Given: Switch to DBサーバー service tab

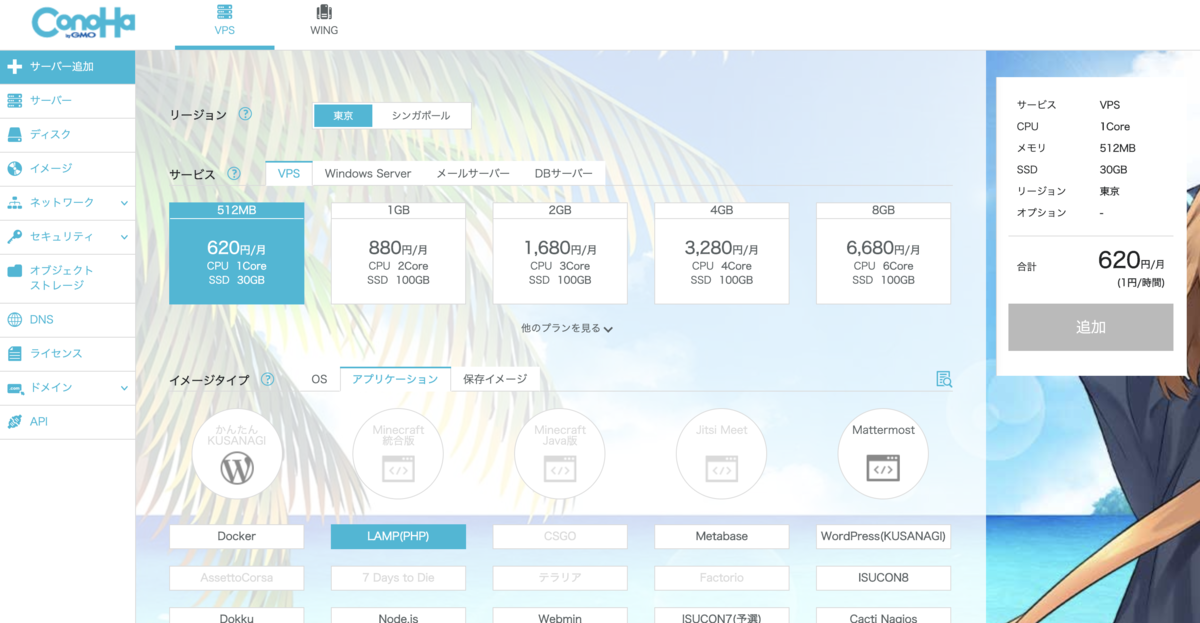Looking at the screenshot, I should coord(564,173).
